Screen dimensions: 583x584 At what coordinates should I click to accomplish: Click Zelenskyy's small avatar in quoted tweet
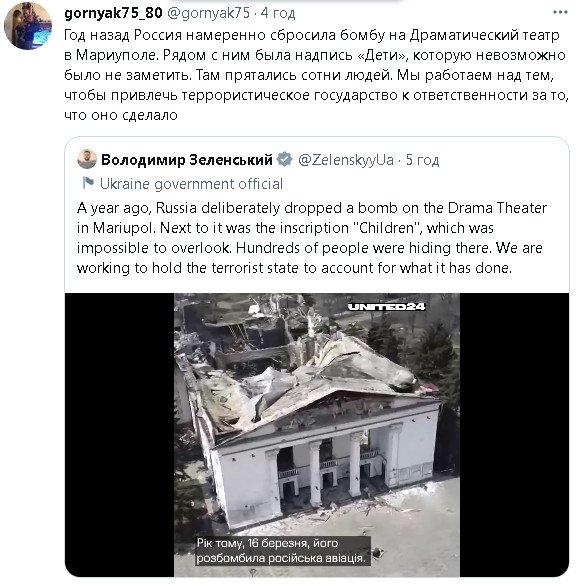pyautogui.click(x=87, y=159)
